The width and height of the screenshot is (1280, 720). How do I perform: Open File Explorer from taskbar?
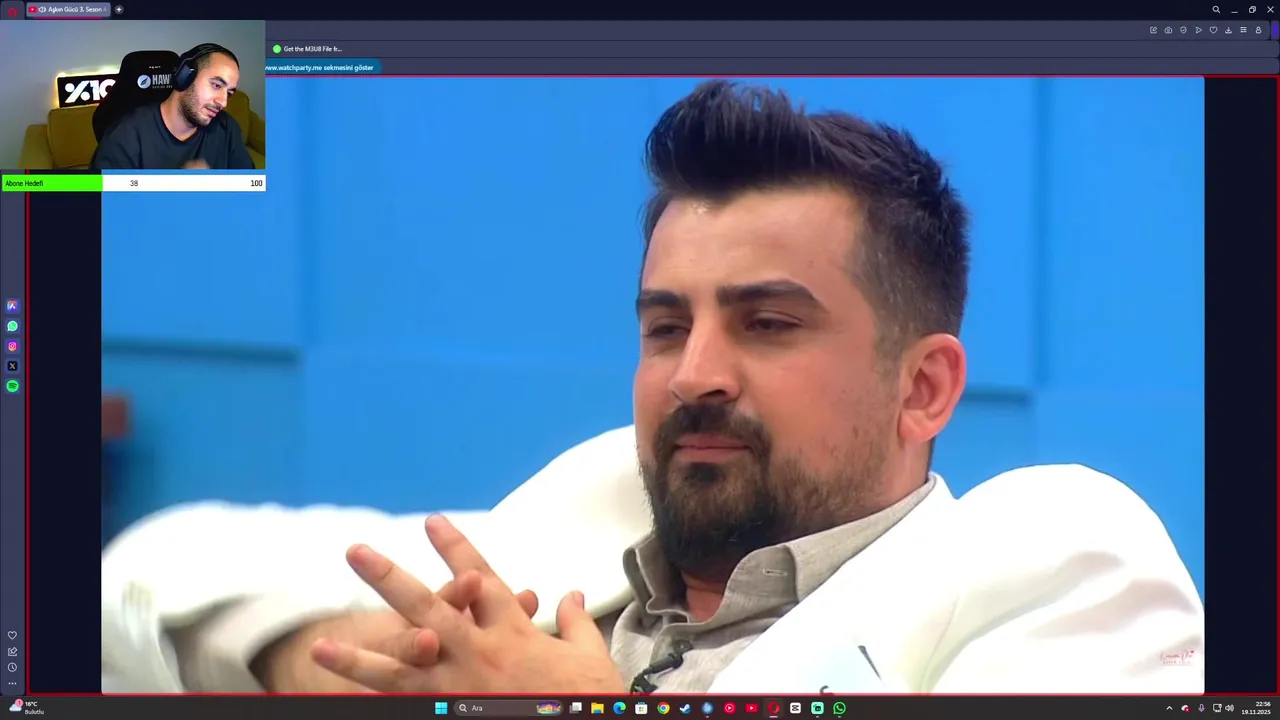click(x=597, y=708)
